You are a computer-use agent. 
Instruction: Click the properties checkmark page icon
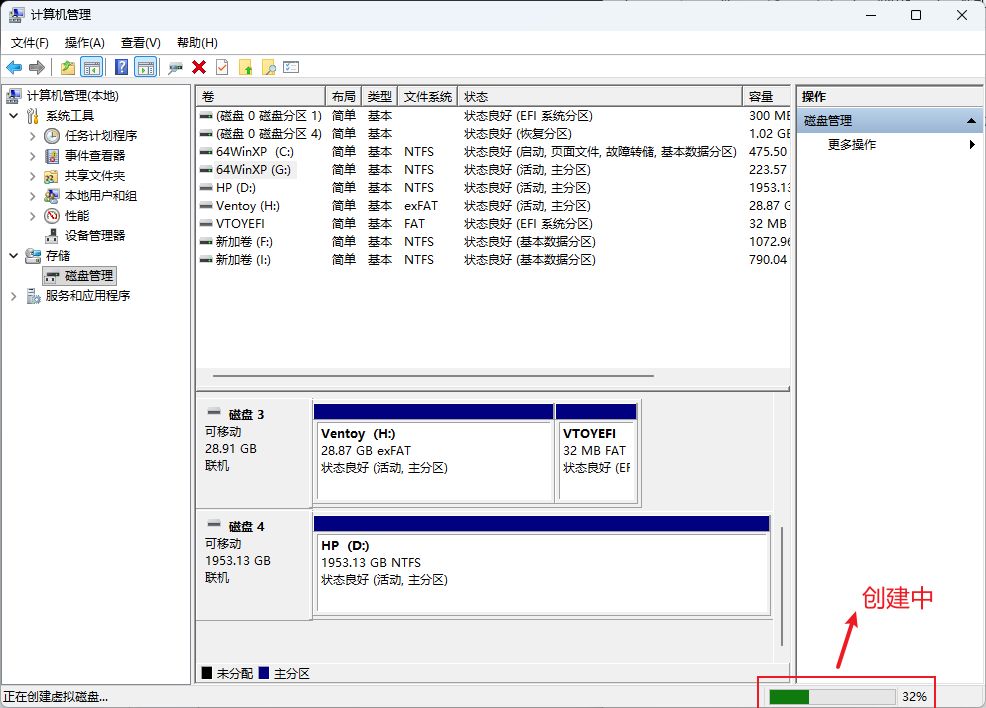(222, 67)
